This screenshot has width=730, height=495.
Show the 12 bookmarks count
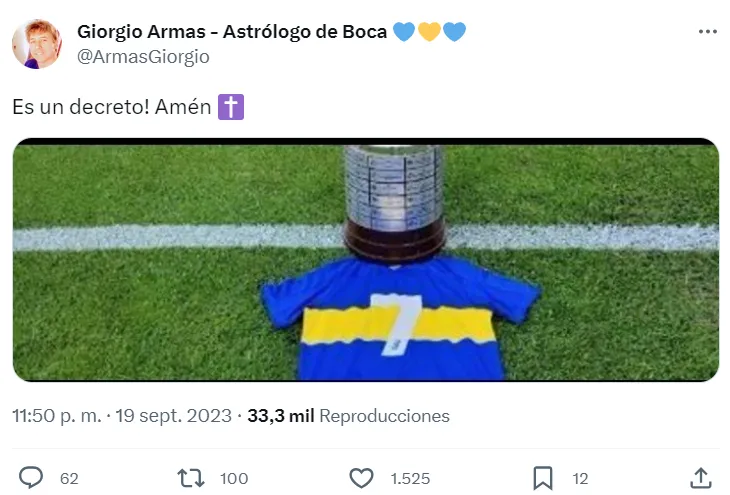pyautogui.click(x=580, y=479)
